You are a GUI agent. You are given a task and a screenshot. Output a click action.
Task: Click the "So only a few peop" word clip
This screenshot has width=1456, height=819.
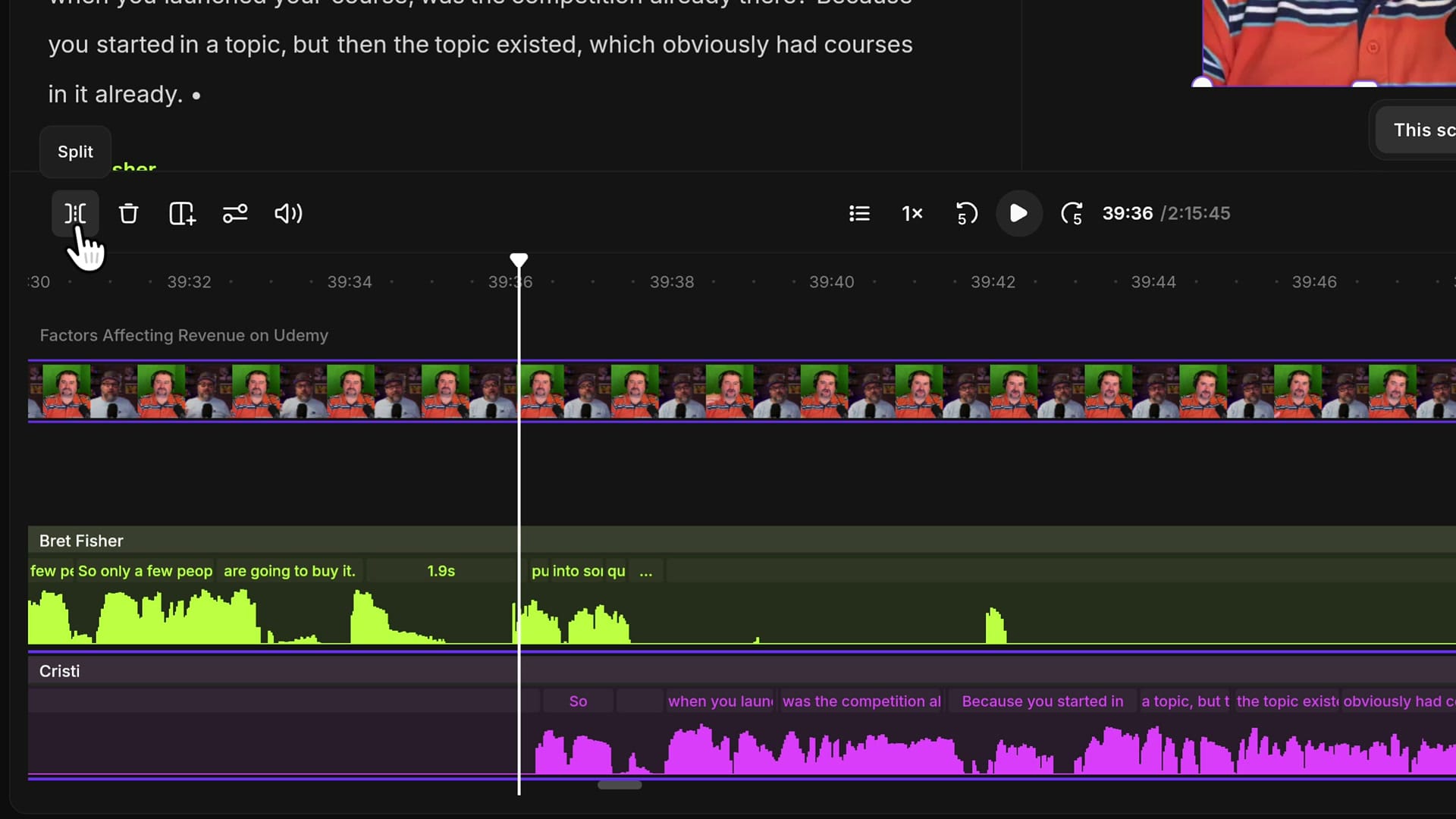146,571
